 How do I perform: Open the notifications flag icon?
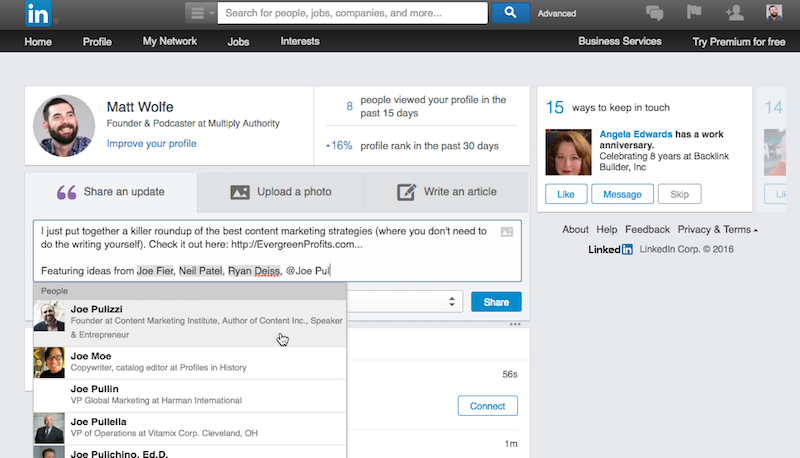coord(694,12)
